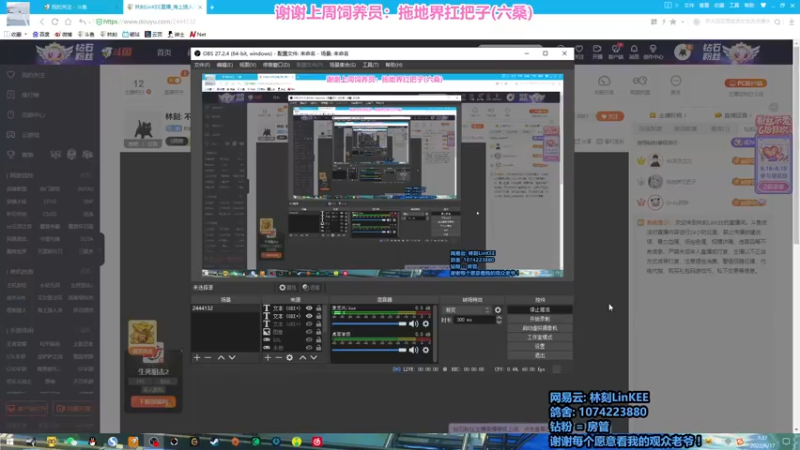The height and width of the screenshot is (450, 800).
Task: Open the Windows Start menu
Action: point(9,441)
